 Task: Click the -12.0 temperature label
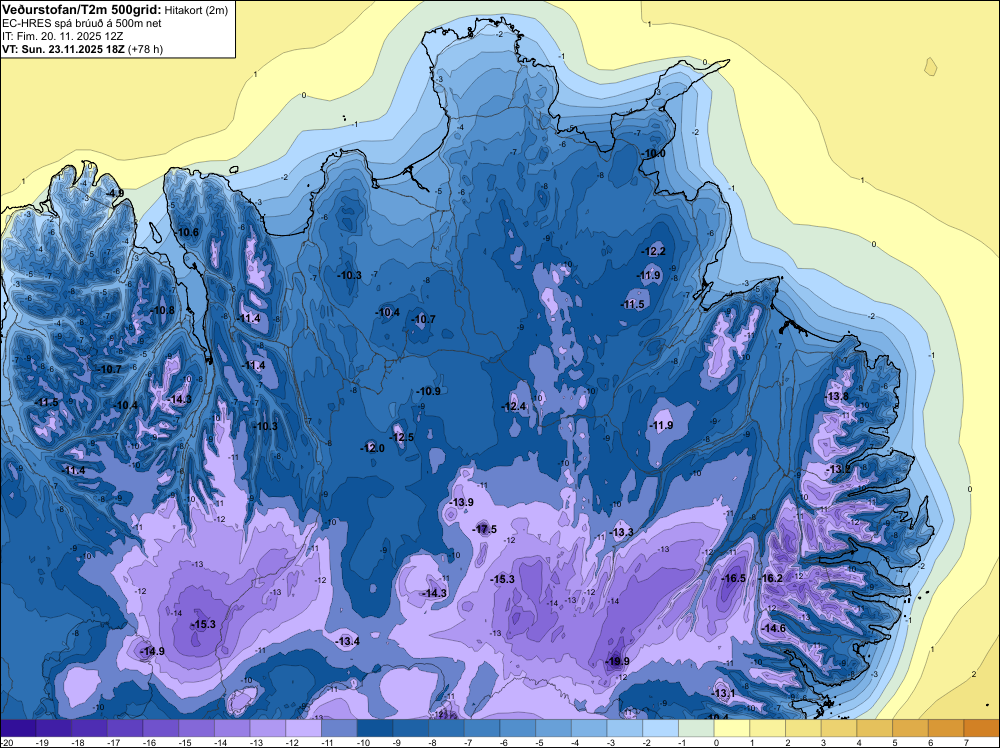(372, 448)
